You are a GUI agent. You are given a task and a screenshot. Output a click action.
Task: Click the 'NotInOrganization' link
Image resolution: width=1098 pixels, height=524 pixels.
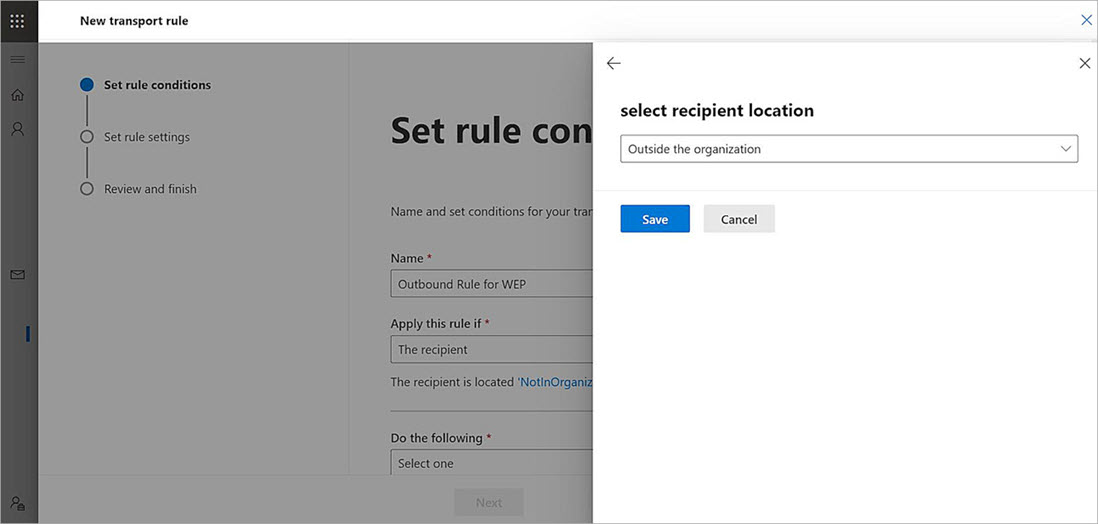555,382
